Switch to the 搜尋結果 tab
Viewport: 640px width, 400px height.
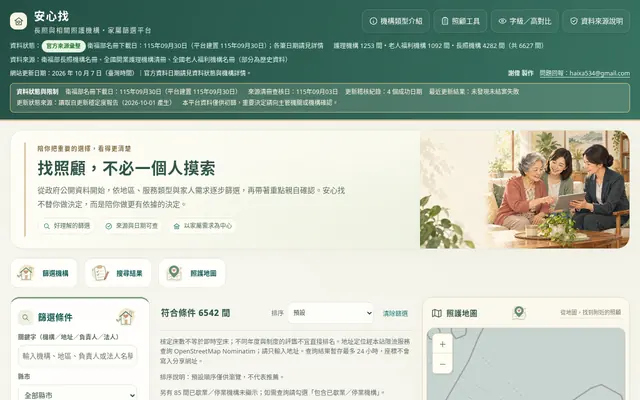118,273
